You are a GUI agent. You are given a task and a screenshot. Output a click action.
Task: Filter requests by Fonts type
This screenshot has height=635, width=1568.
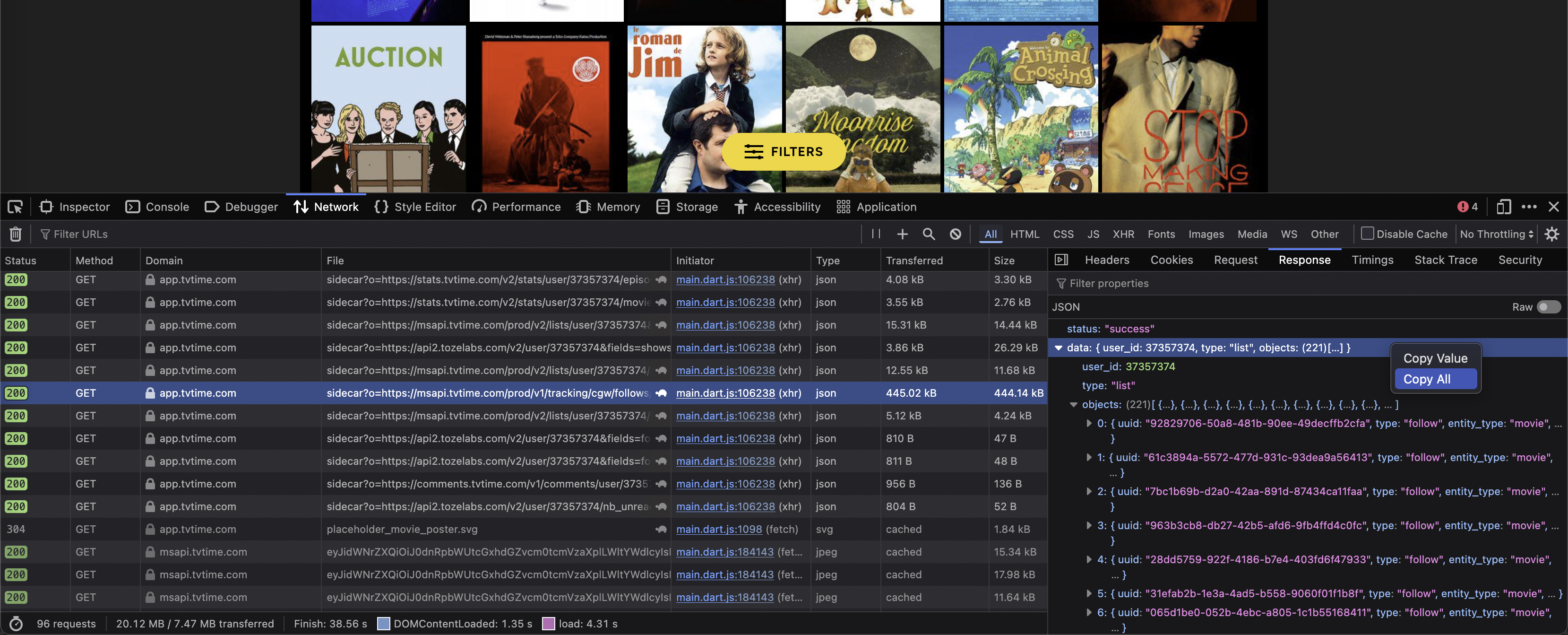(x=1161, y=234)
